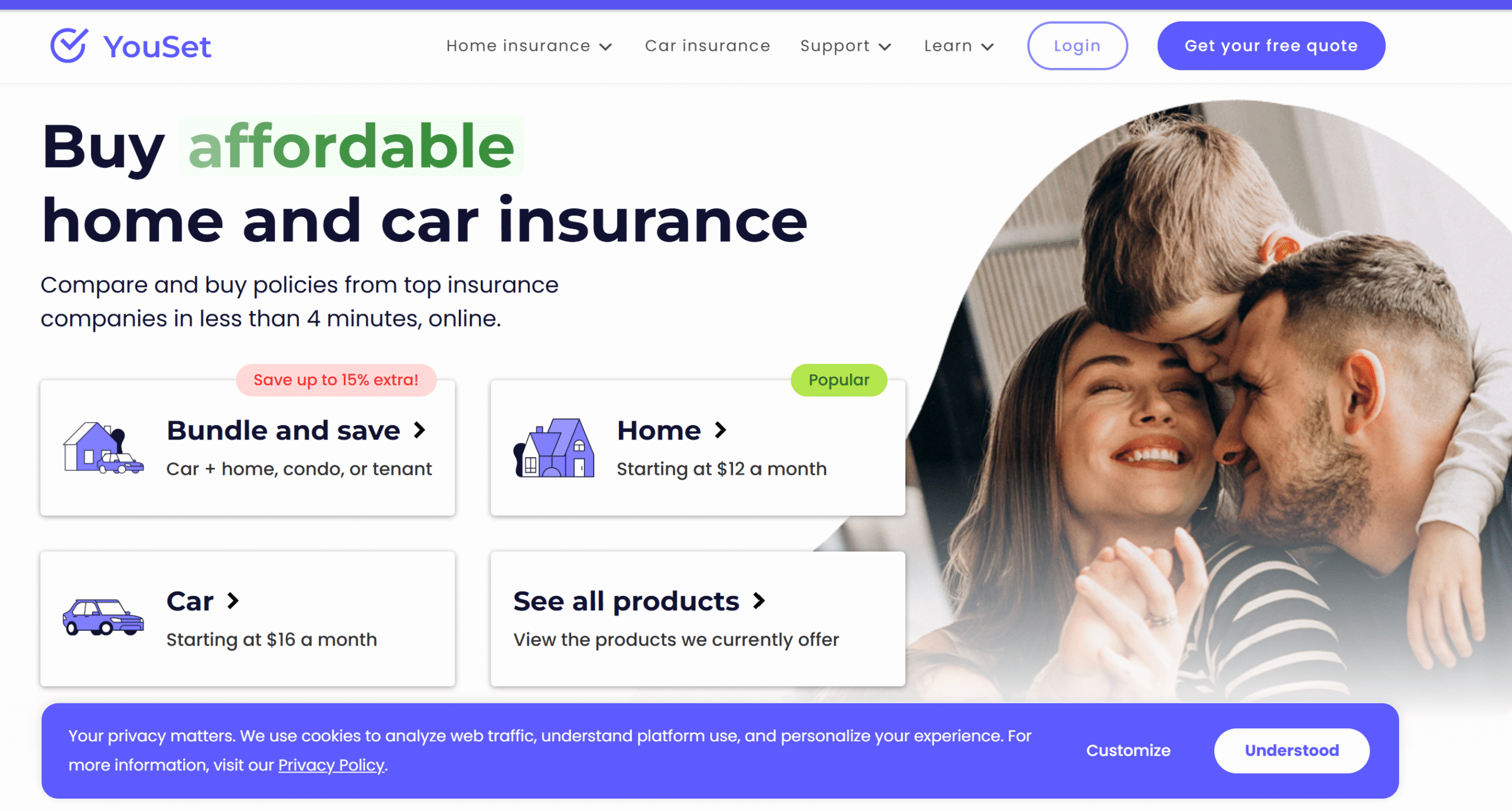Image resolution: width=1512 pixels, height=811 pixels.
Task: Open the Car insurance menu item
Action: click(708, 45)
